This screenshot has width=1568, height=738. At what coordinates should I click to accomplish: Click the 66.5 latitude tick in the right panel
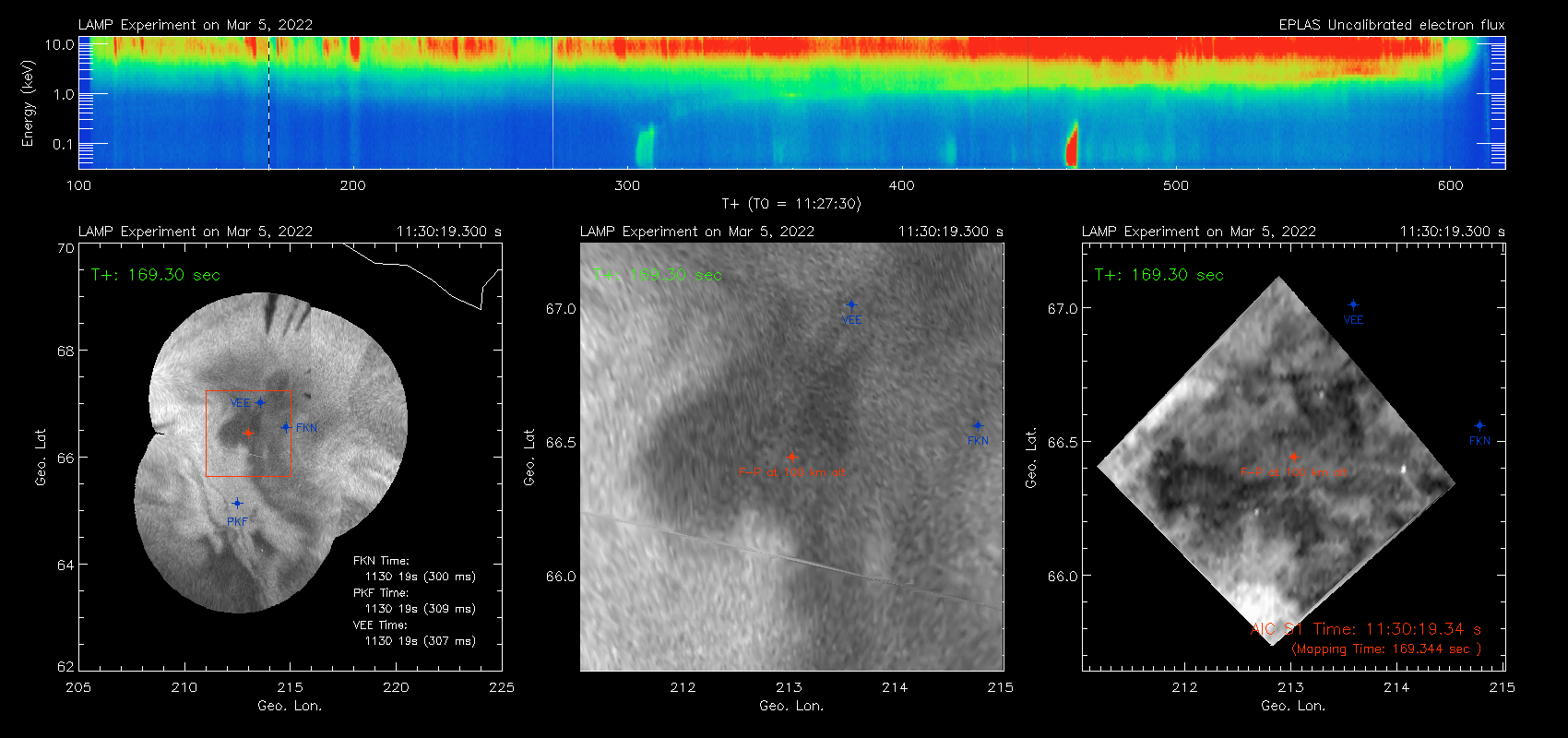coord(1063,442)
